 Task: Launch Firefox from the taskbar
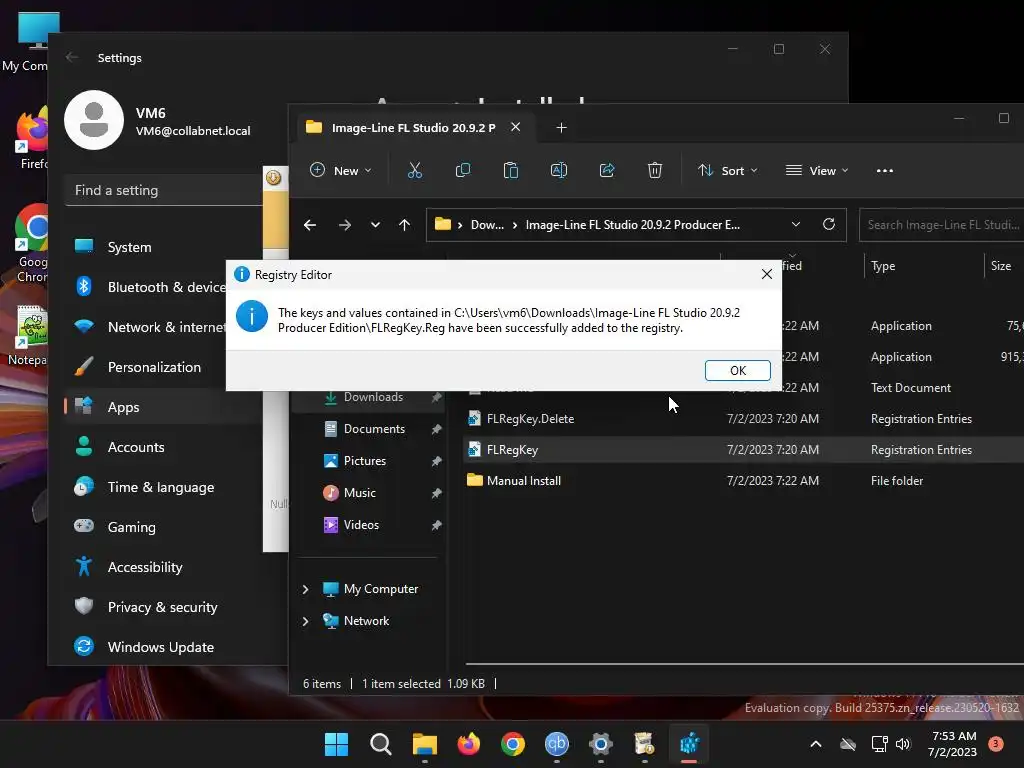(x=468, y=744)
